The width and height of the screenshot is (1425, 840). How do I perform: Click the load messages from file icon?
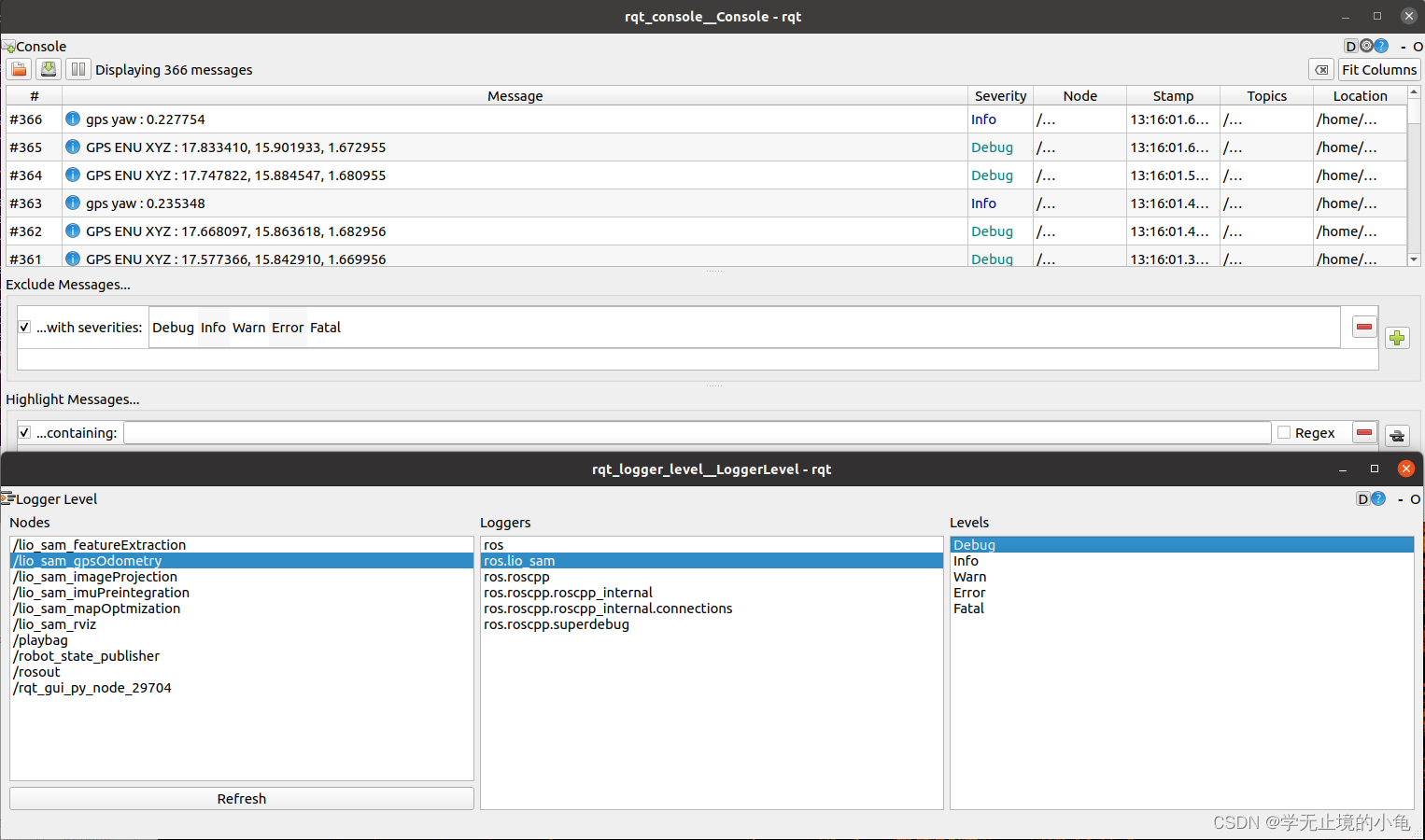pyautogui.click(x=19, y=69)
